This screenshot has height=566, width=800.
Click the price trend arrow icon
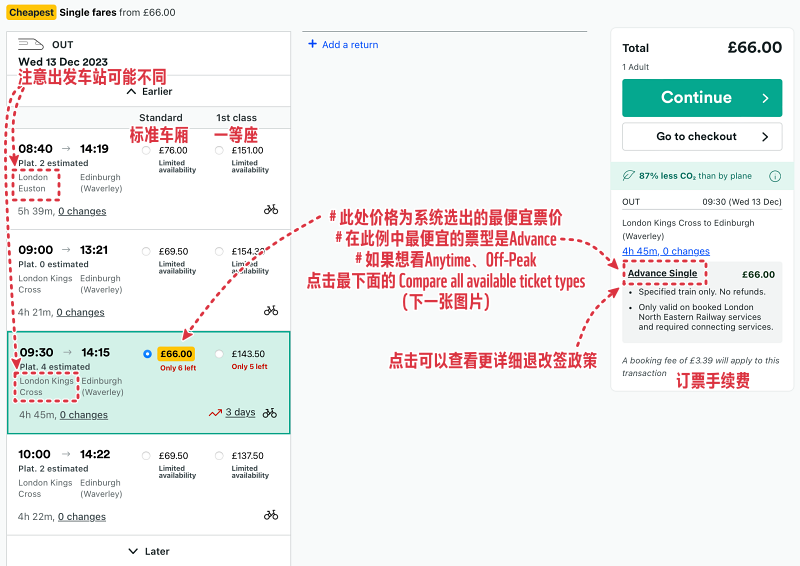click(215, 413)
